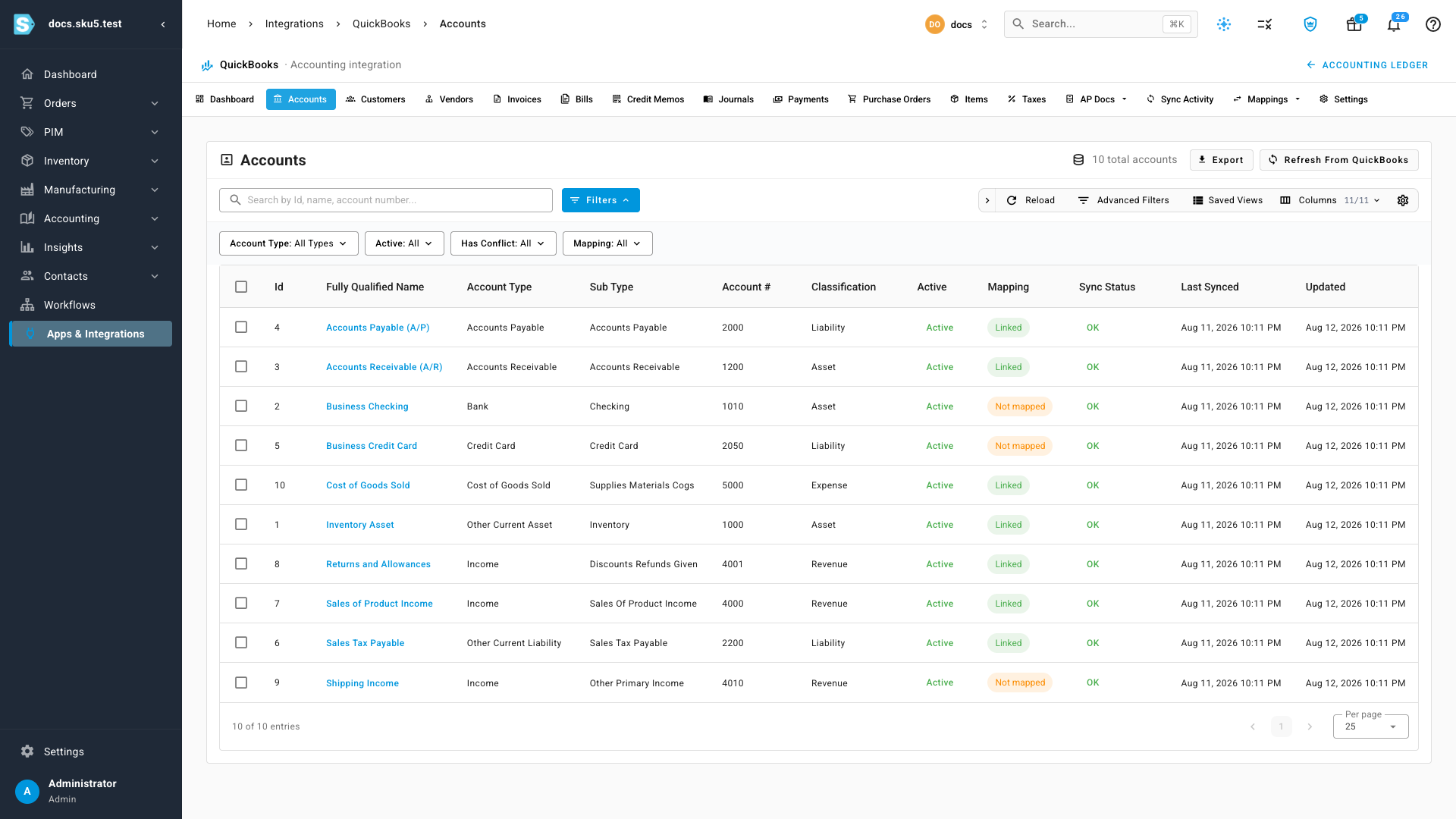Switch to the Sync Activity tab
Image resolution: width=1456 pixels, height=819 pixels.
coord(1180,99)
